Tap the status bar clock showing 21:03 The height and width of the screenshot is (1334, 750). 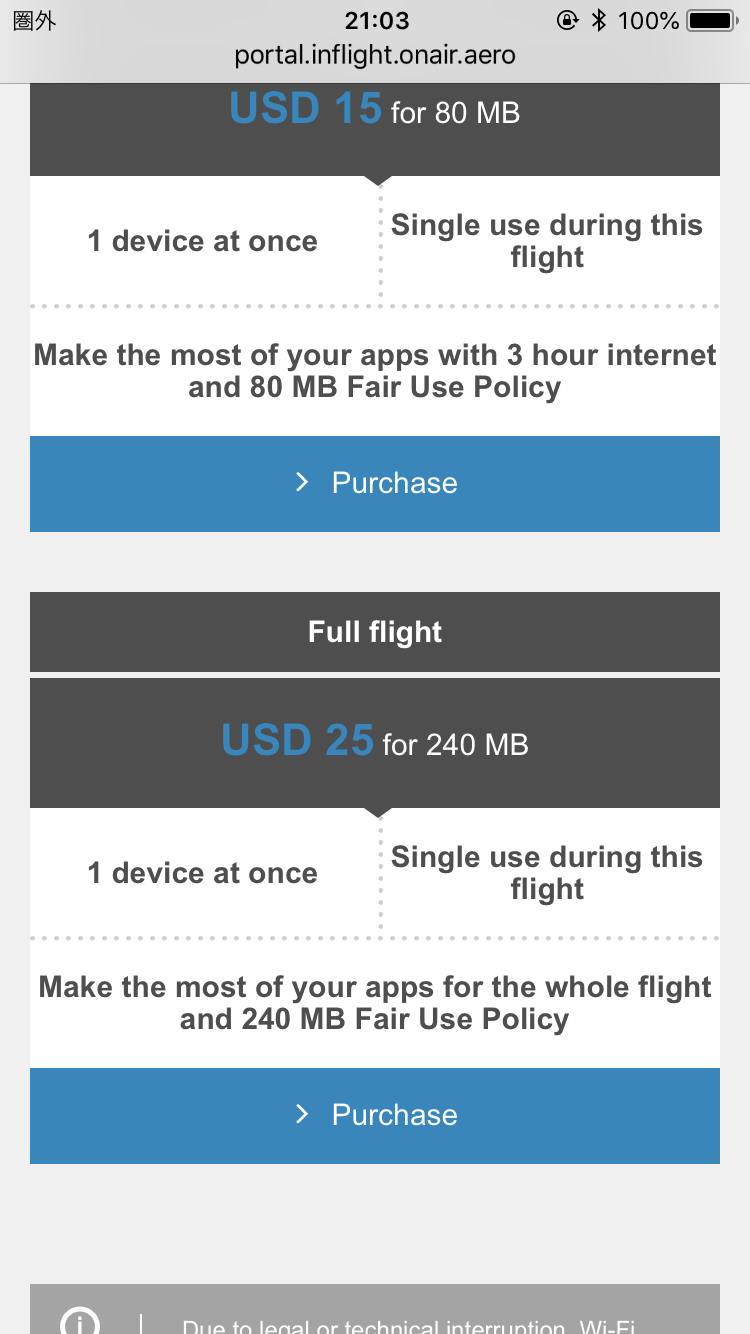(376, 20)
